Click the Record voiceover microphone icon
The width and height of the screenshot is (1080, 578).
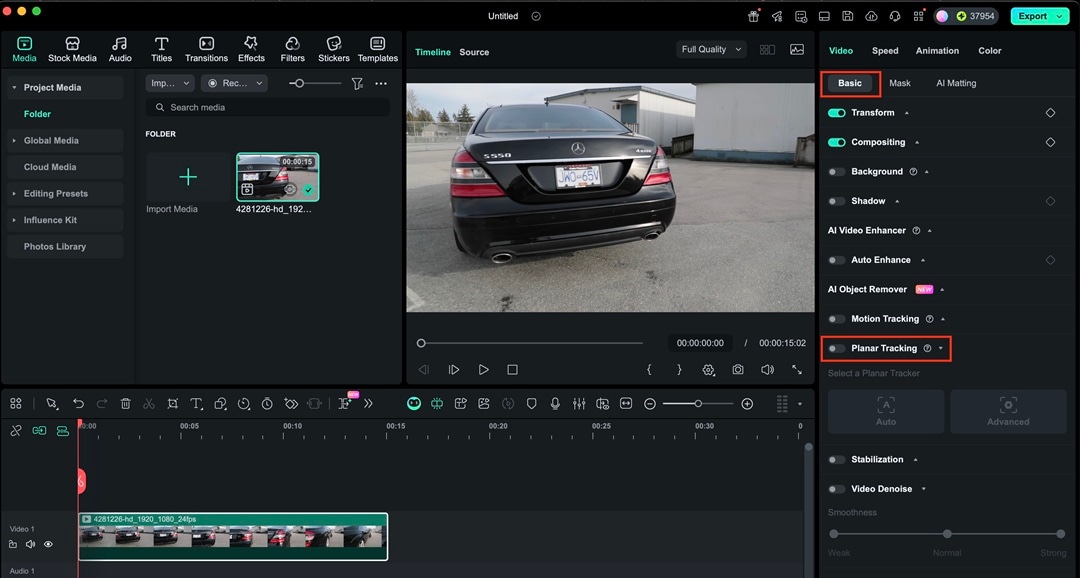556,404
